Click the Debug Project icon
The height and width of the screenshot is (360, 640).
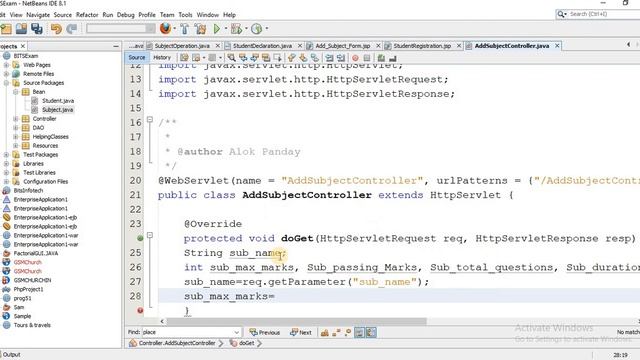[x=236, y=29]
